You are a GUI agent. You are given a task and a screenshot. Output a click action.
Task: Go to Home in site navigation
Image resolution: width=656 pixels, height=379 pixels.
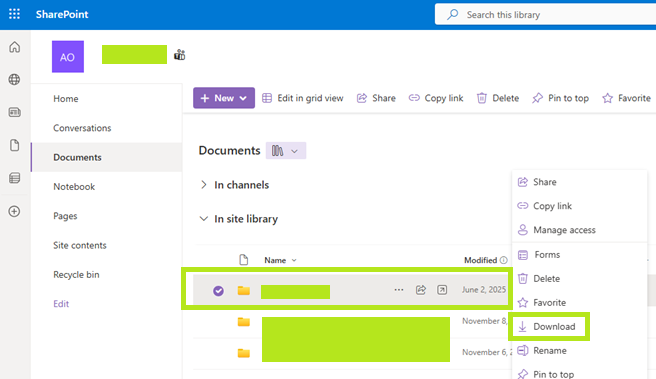point(66,99)
